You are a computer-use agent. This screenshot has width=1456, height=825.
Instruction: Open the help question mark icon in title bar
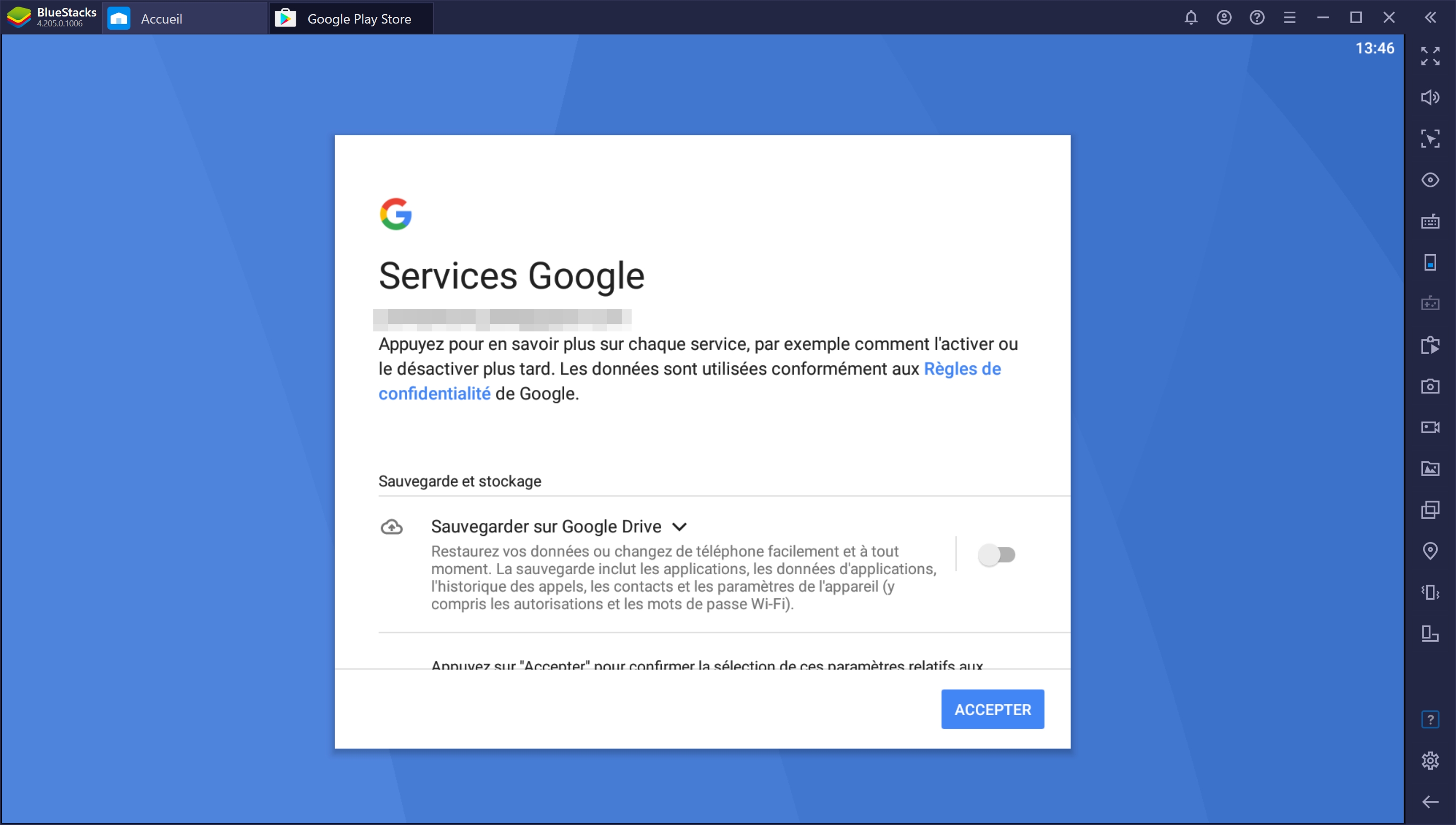point(1257,17)
